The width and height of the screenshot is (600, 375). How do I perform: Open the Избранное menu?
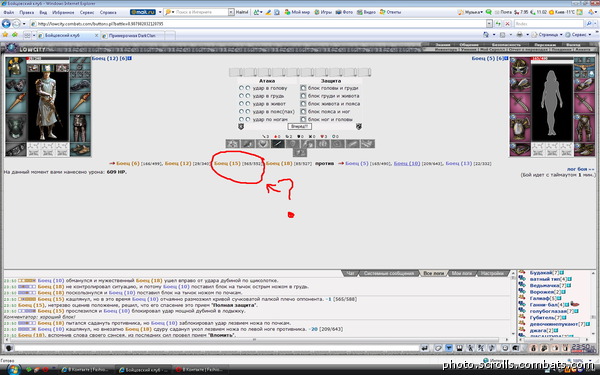pos(63,12)
